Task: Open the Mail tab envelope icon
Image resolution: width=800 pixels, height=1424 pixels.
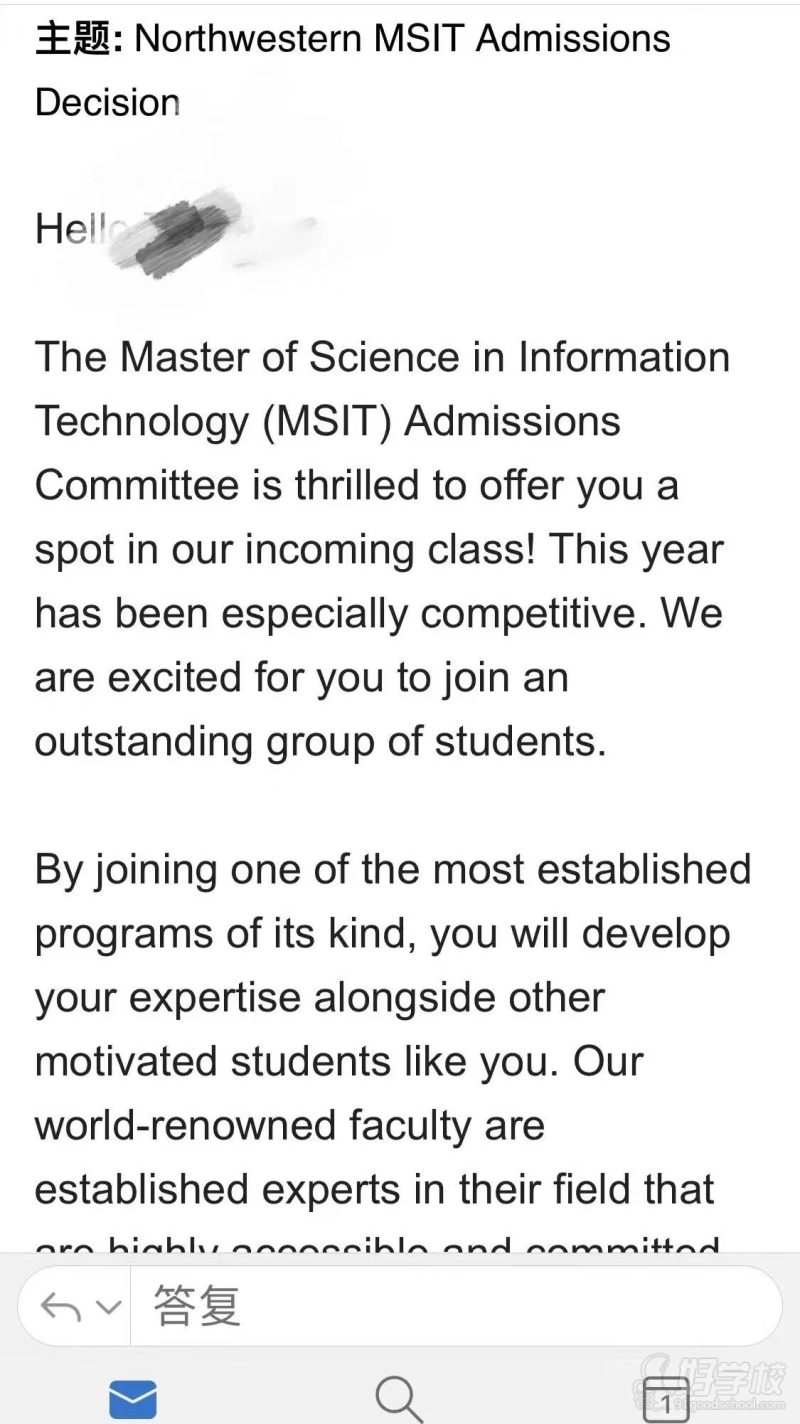Action: (133, 1398)
